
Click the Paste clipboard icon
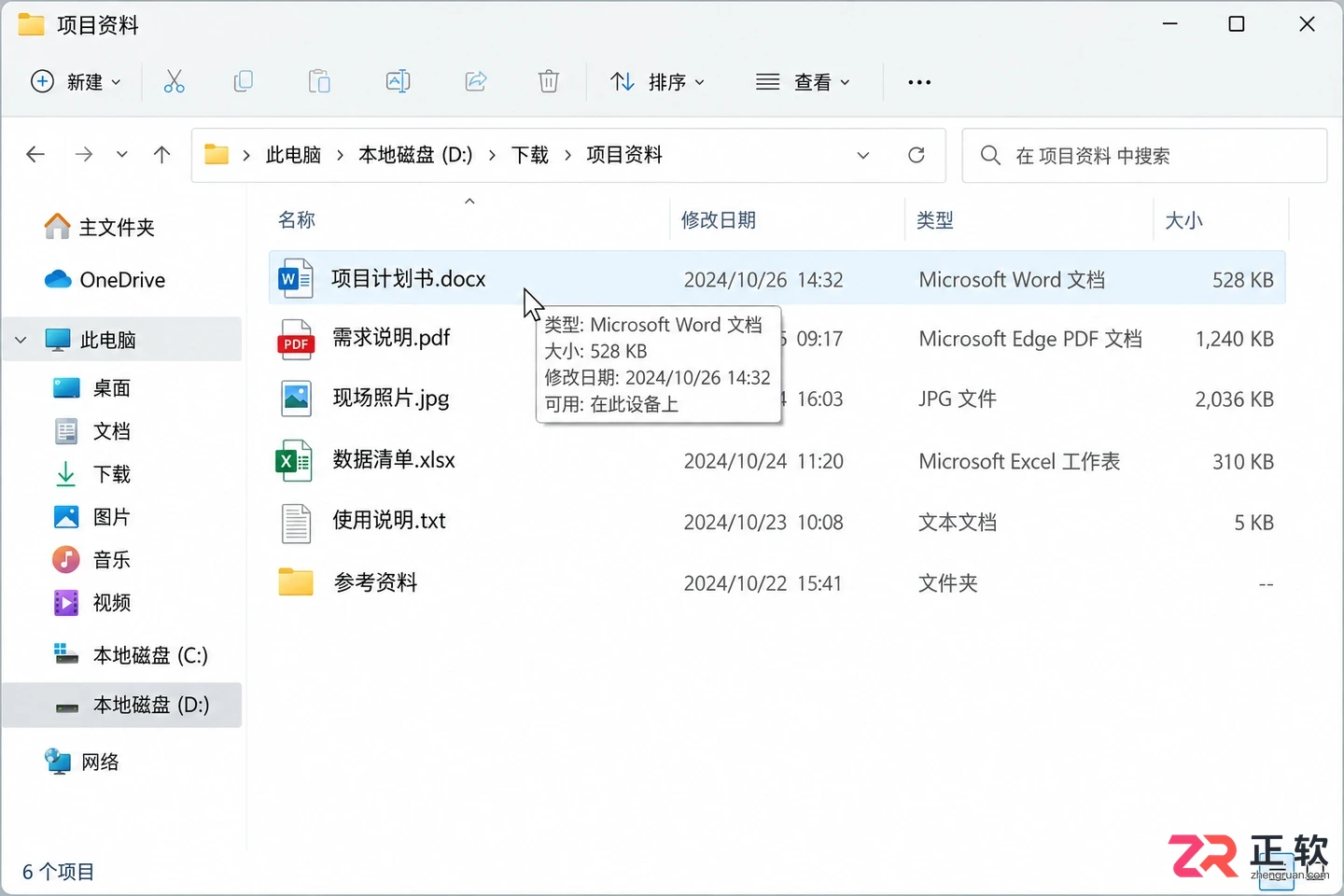(x=319, y=82)
